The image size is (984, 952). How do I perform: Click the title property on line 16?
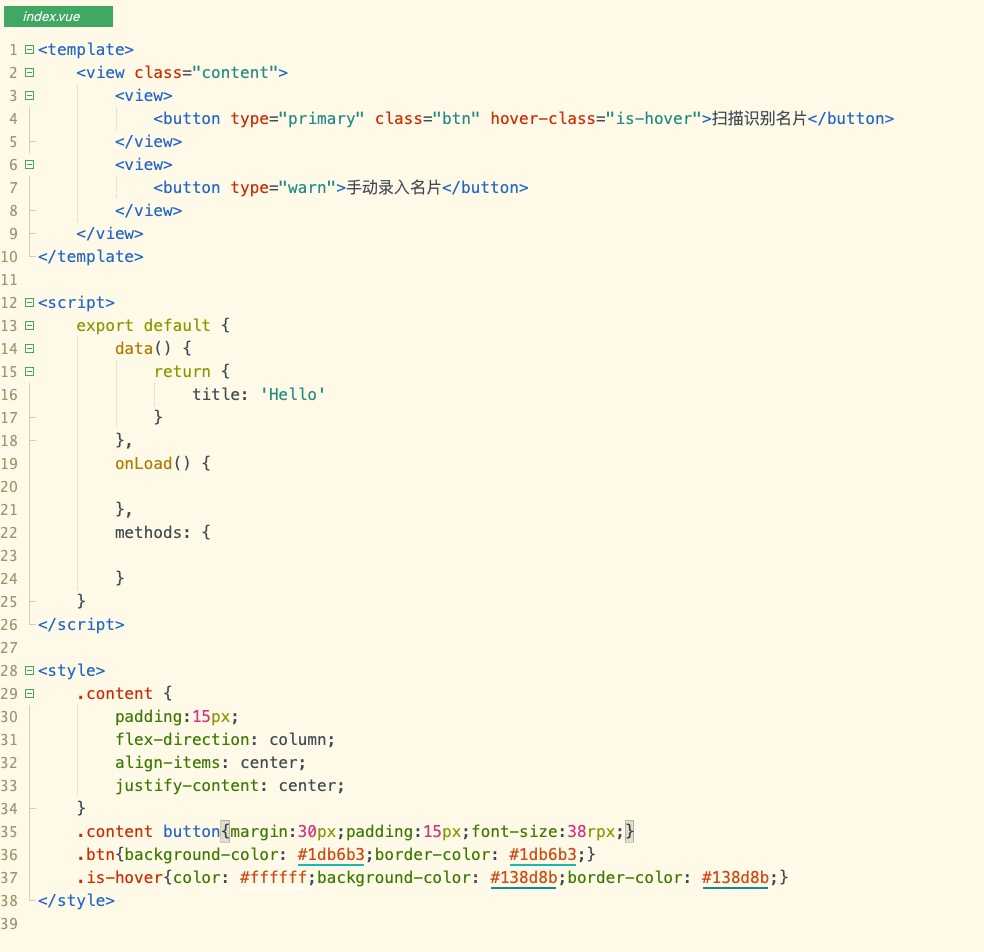tap(216, 394)
